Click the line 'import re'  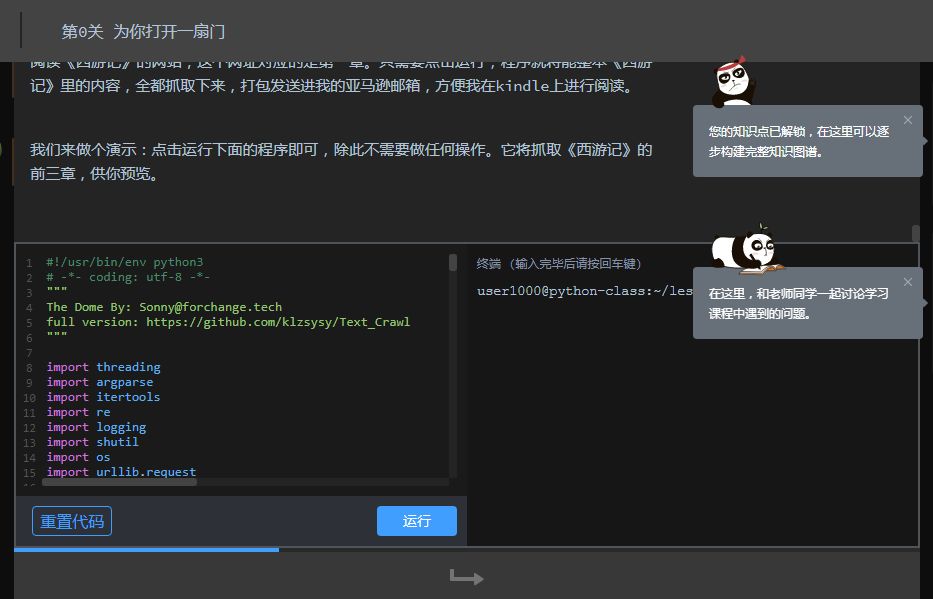pos(79,412)
